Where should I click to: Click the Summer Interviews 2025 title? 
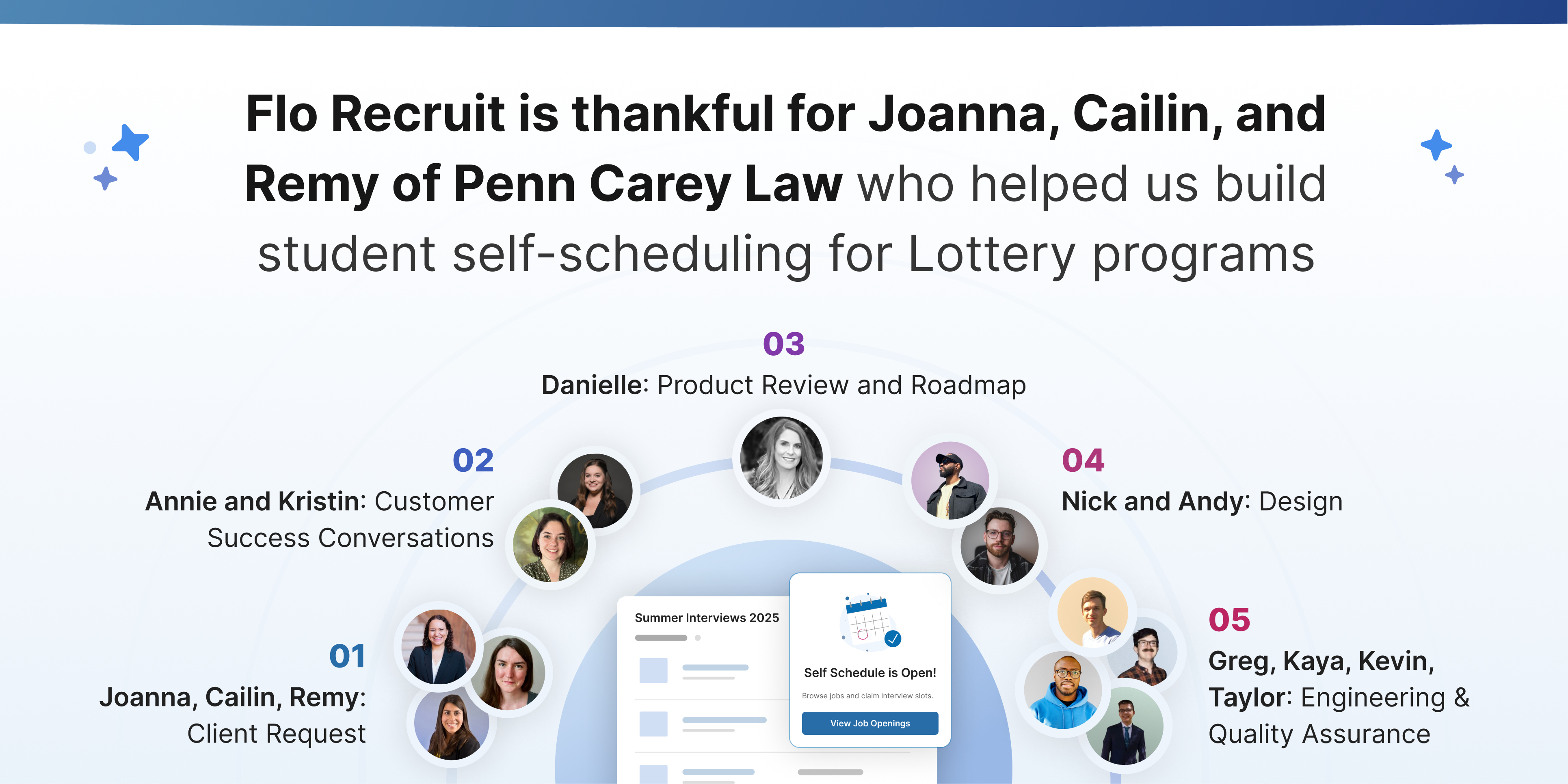point(707,618)
